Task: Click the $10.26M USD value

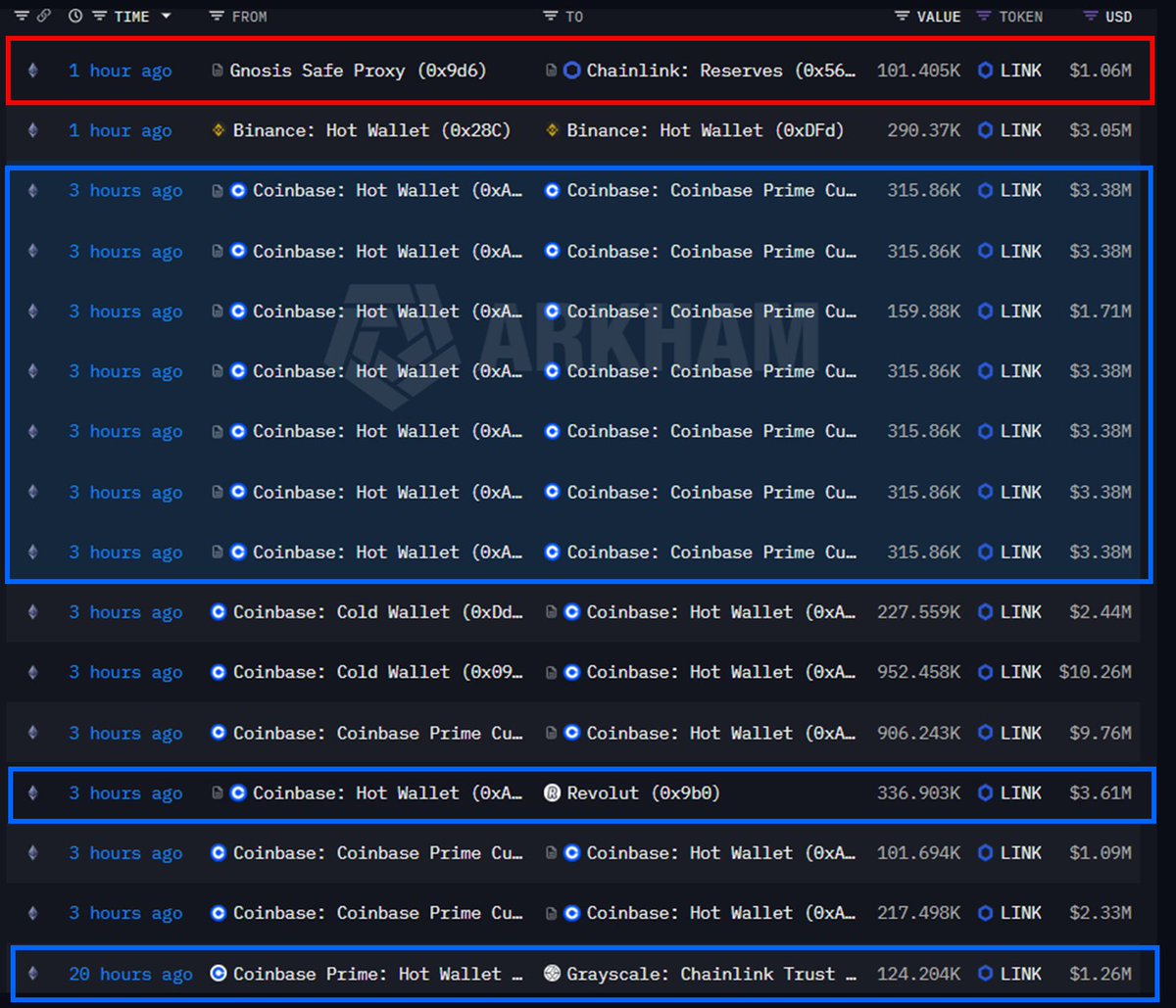Action: click(1096, 672)
